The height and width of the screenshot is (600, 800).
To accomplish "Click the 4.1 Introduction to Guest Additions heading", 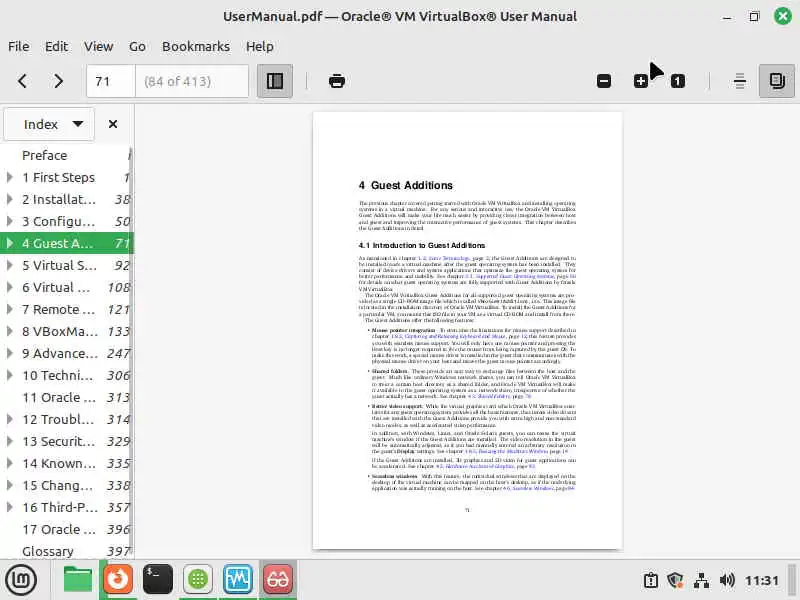I will pyautogui.click(x=422, y=245).
